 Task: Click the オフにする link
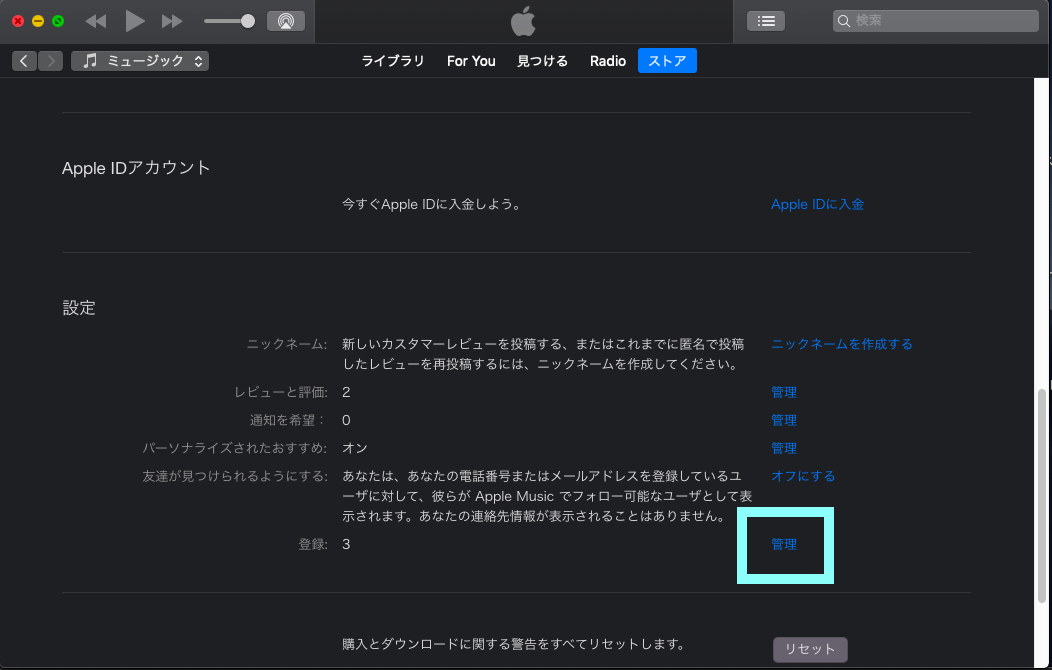coord(803,476)
